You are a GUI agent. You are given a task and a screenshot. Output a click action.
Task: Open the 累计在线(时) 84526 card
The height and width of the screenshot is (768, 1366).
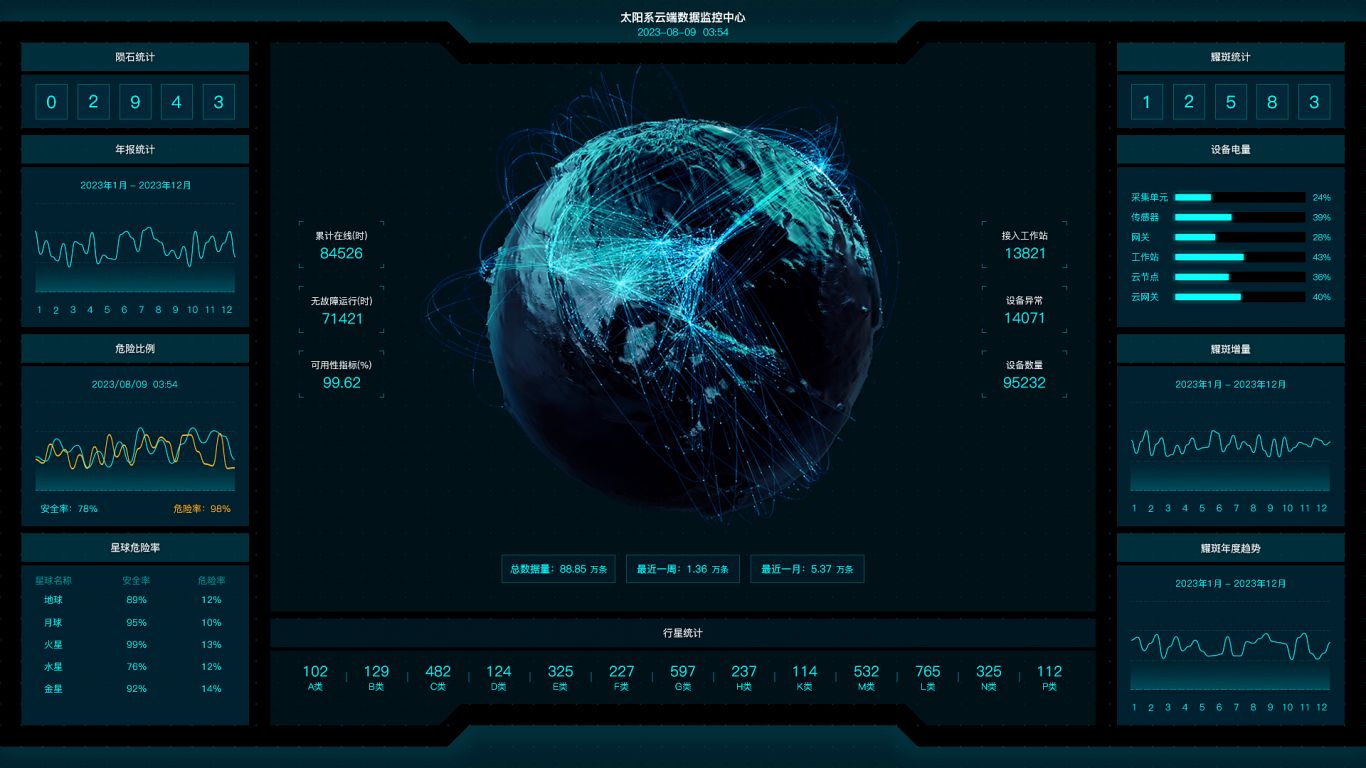tap(341, 246)
